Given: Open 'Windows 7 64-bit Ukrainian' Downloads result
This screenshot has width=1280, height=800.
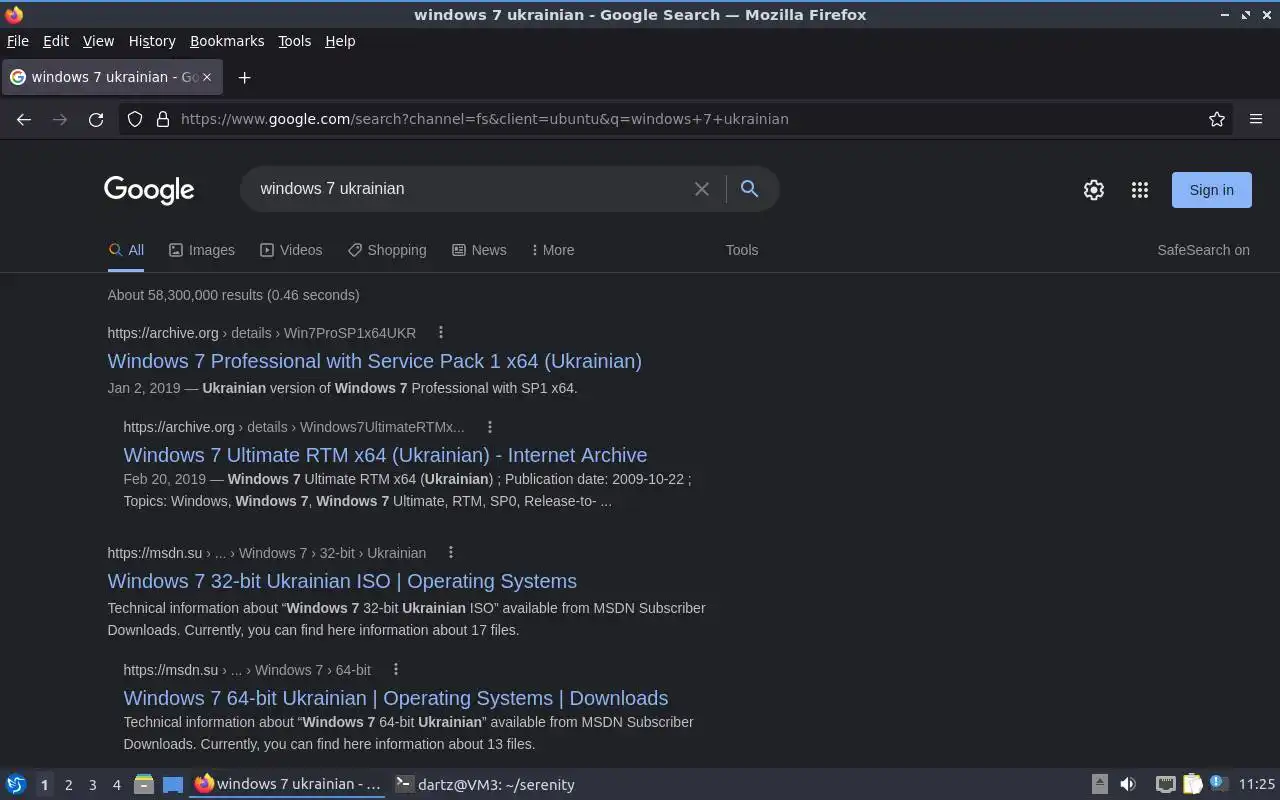Looking at the screenshot, I should 396,698.
